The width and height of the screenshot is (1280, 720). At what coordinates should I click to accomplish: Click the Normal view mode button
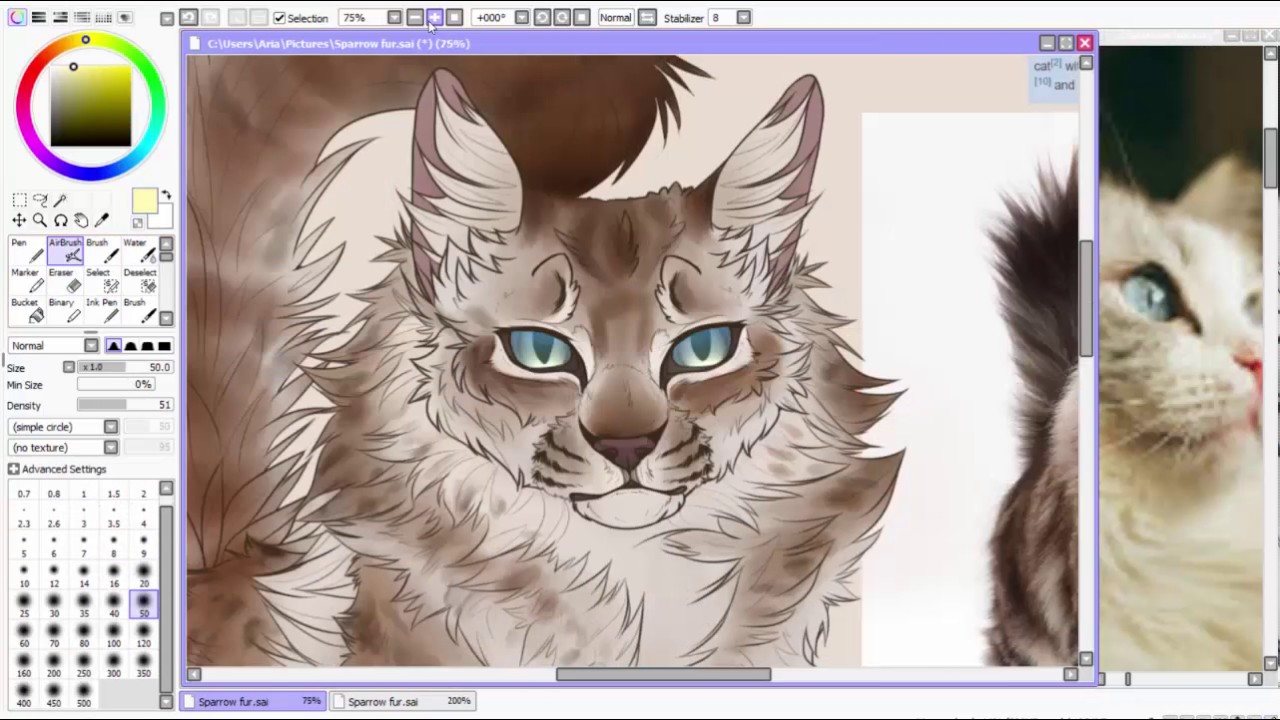tap(616, 17)
